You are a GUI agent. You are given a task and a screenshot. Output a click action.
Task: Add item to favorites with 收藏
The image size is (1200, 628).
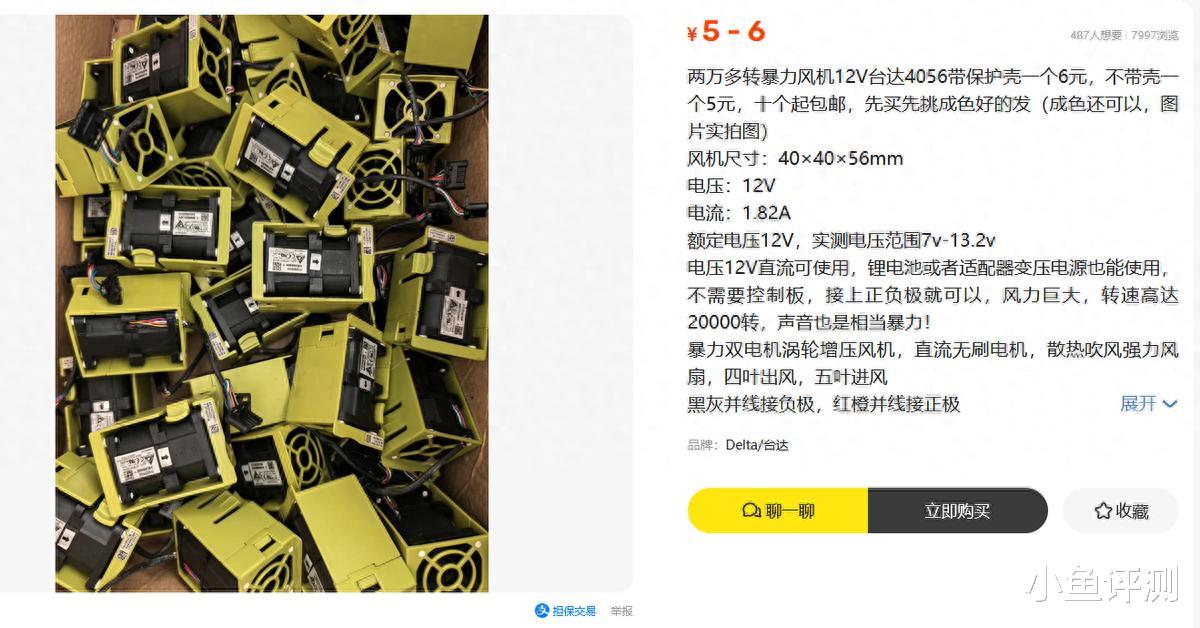(x=1121, y=511)
